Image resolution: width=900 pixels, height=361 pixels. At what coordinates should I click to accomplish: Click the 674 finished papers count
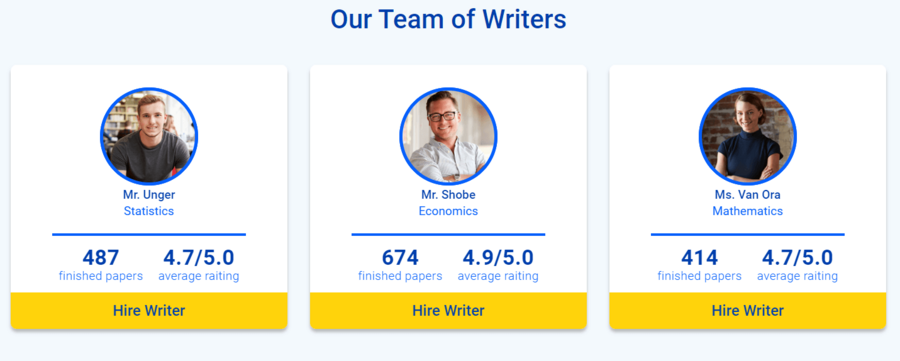point(400,258)
